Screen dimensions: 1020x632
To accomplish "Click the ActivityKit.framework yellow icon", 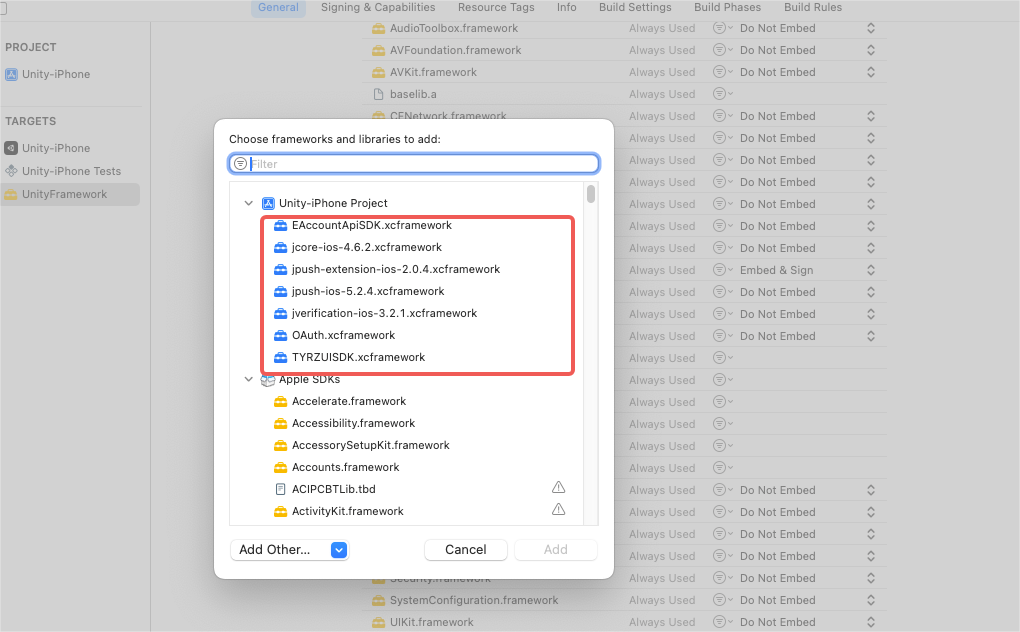I will click(280, 512).
